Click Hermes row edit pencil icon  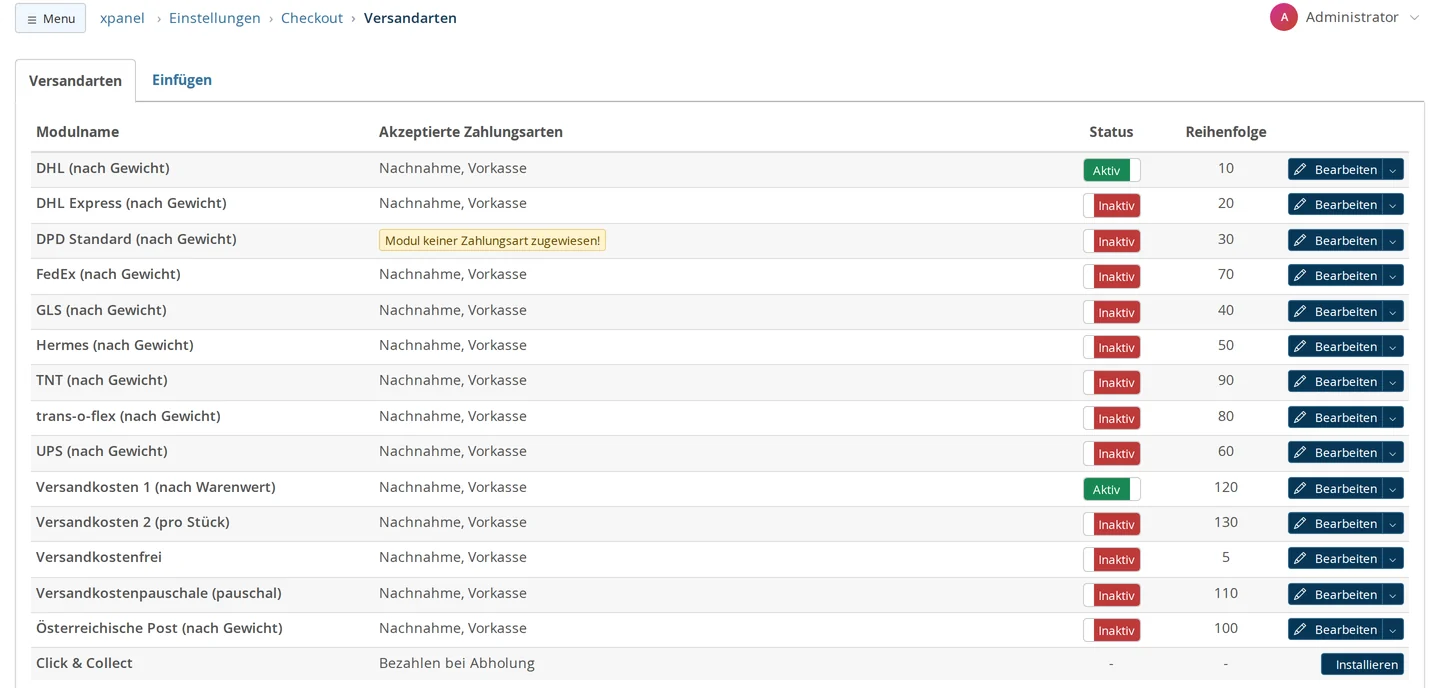click(1300, 347)
